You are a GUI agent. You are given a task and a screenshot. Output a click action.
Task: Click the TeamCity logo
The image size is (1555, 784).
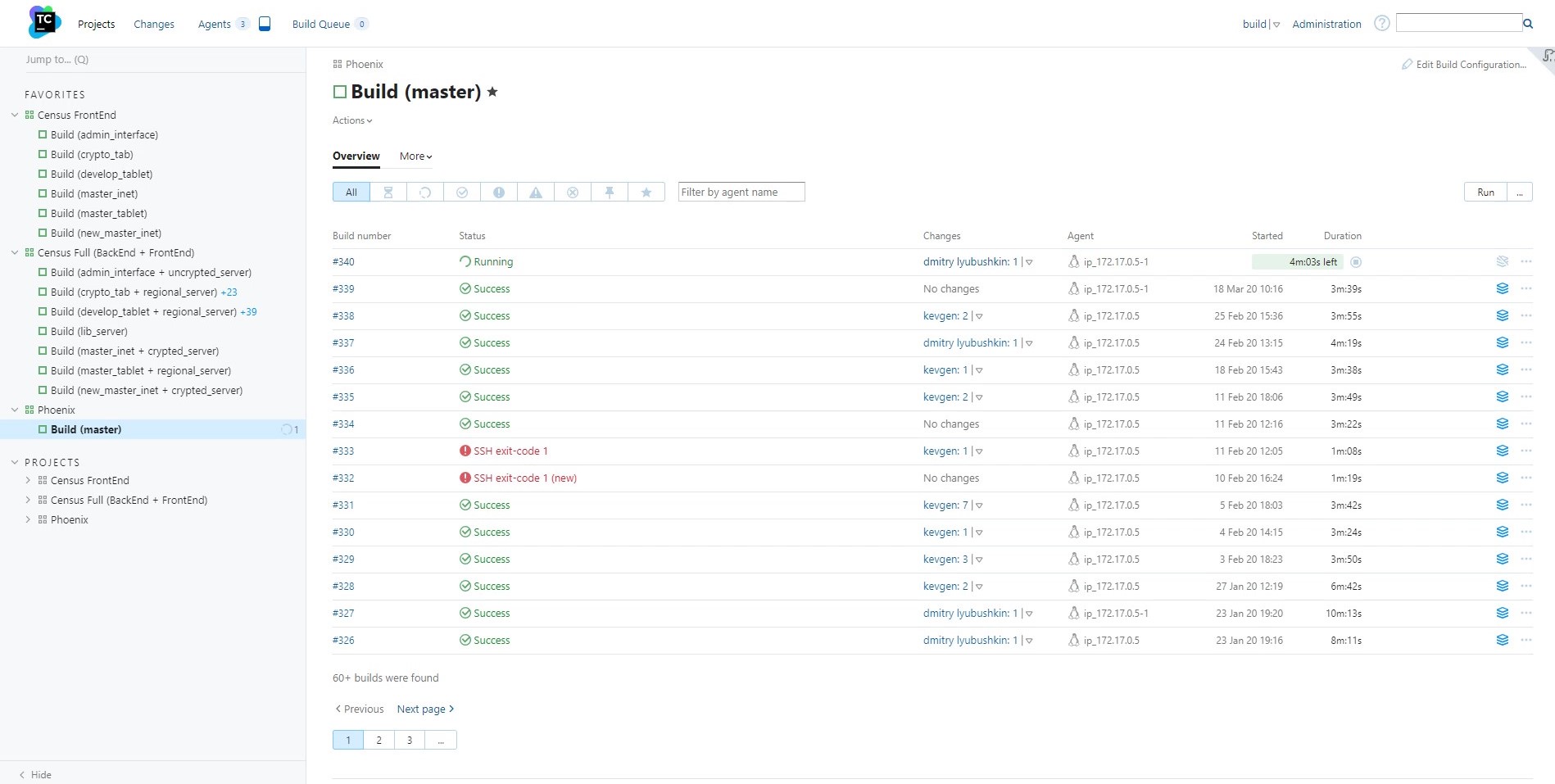coord(44,22)
